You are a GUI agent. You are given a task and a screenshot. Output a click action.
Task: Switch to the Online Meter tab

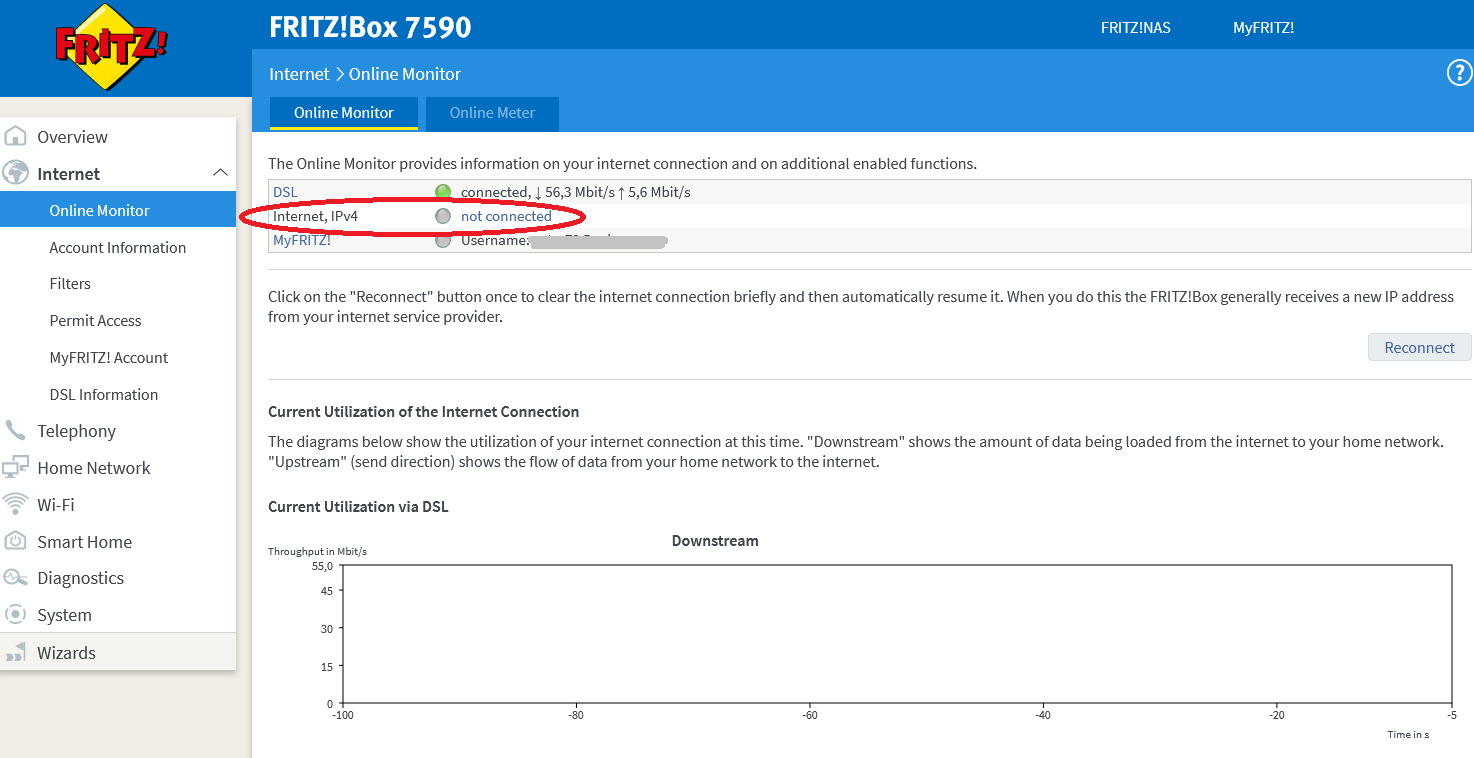click(x=492, y=113)
